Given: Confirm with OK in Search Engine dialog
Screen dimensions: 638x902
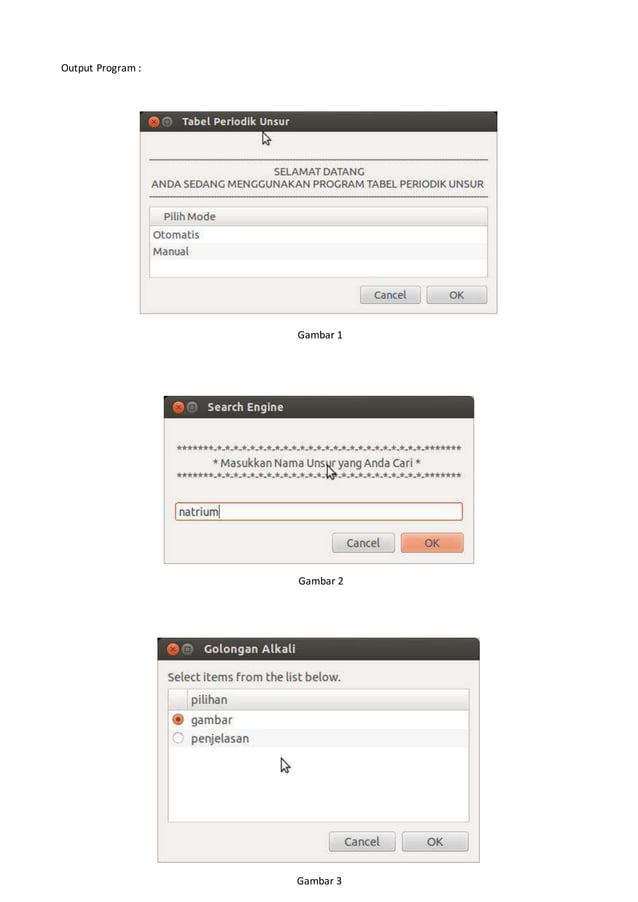Looking at the screenshot, I should click(432, 543).
